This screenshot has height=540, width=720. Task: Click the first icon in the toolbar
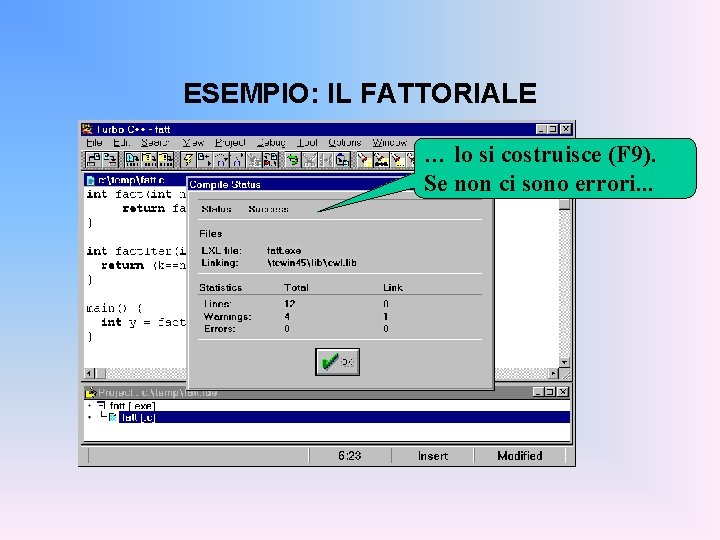pos(93,160)
